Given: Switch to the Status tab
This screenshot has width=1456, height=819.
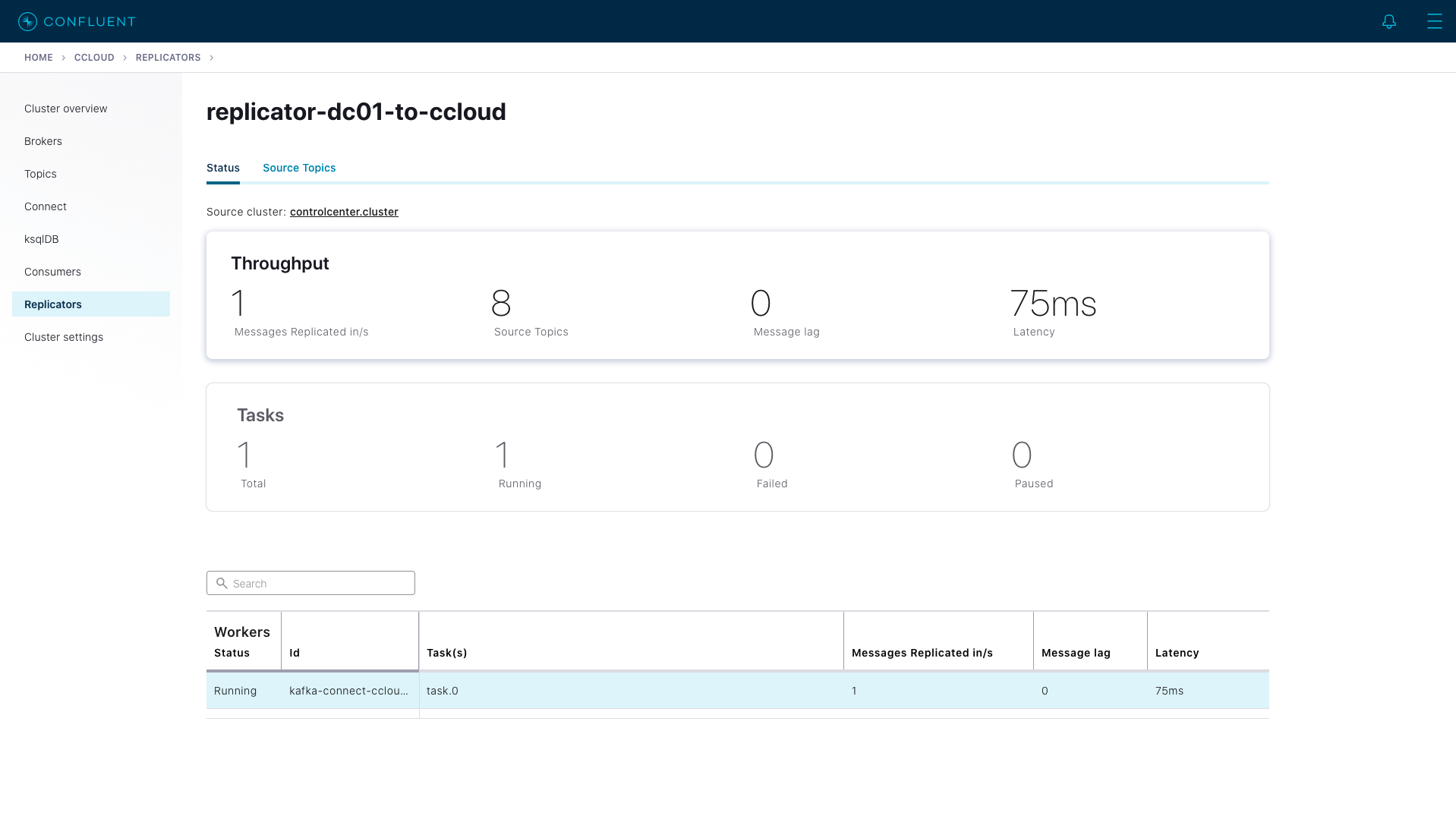Looking at the screenshot, I should tap(223, 168).
